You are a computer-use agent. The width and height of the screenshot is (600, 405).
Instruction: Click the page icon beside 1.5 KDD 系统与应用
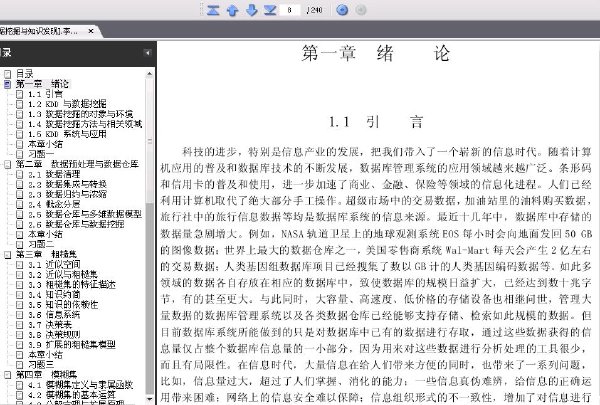pyautogui.click(x=20, y=134)
